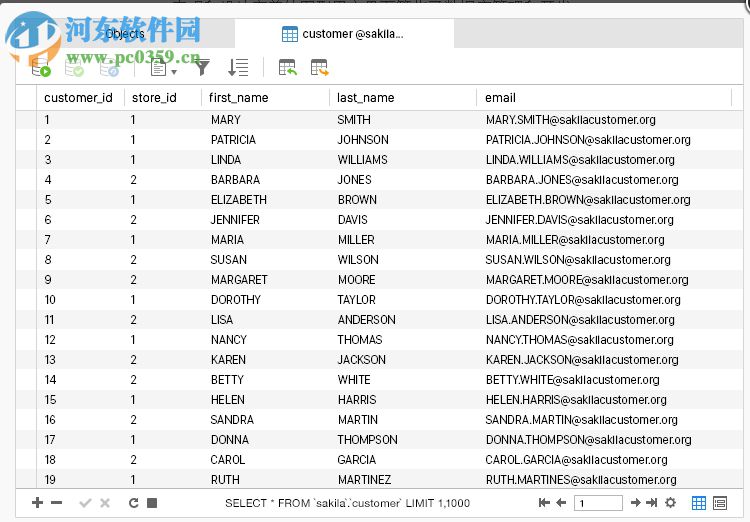
Task: Click the Stop square icon
Action: pyautogui.click(x=152, y=503)
